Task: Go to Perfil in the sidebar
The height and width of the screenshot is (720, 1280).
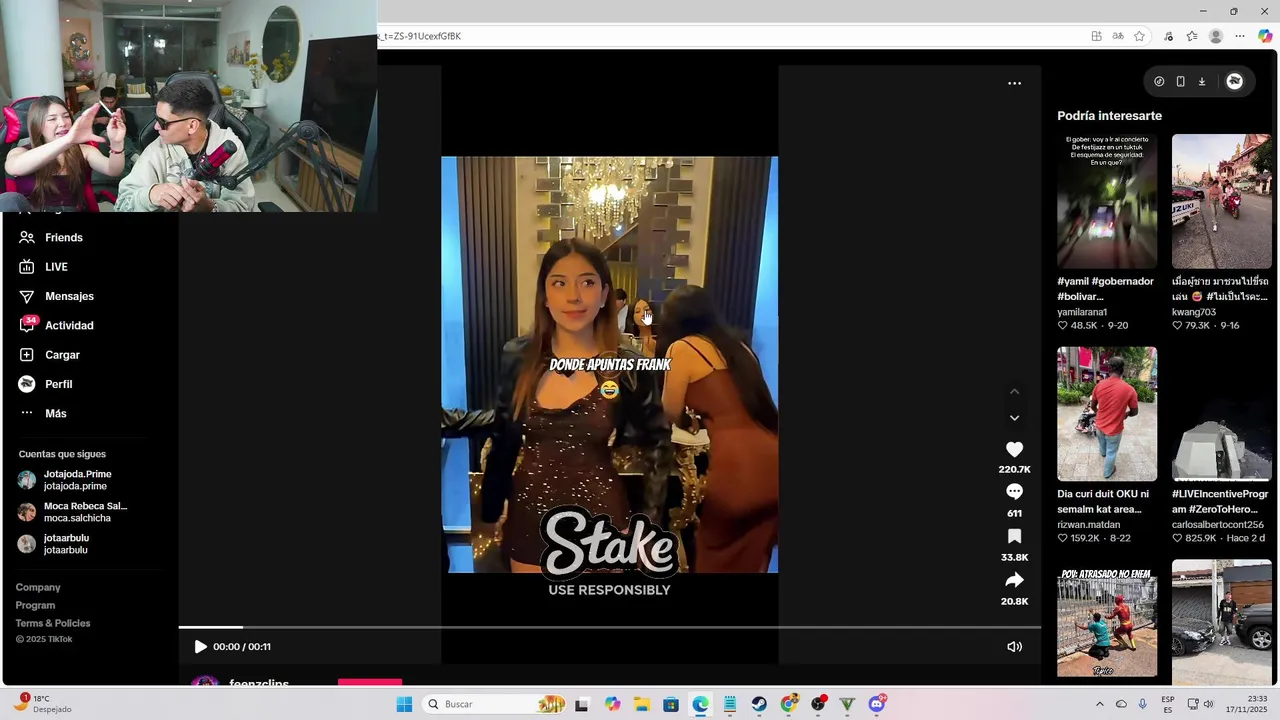Action: click(x=58, y=384)
